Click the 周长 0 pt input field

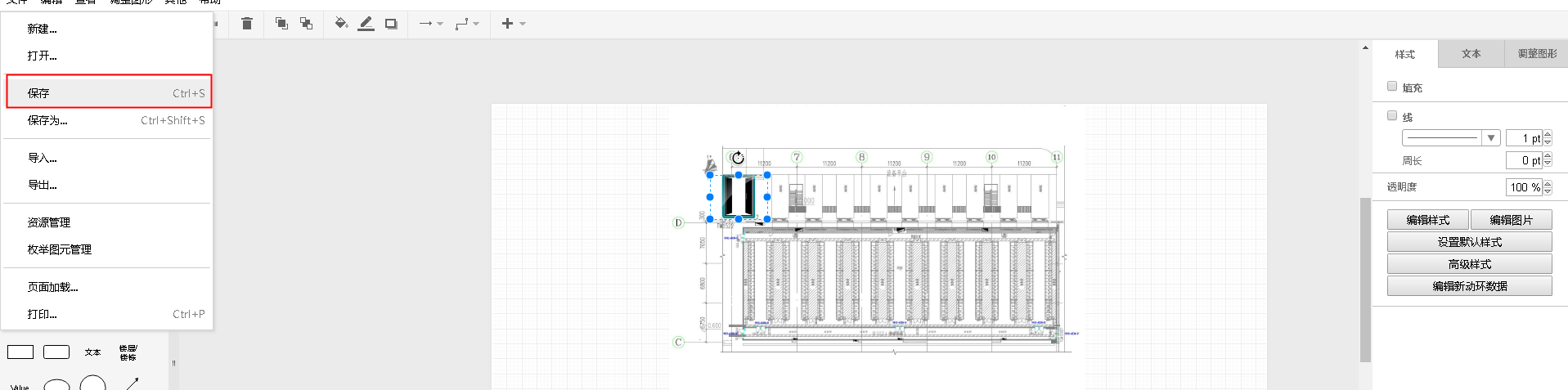click(x=1524, y=160)
